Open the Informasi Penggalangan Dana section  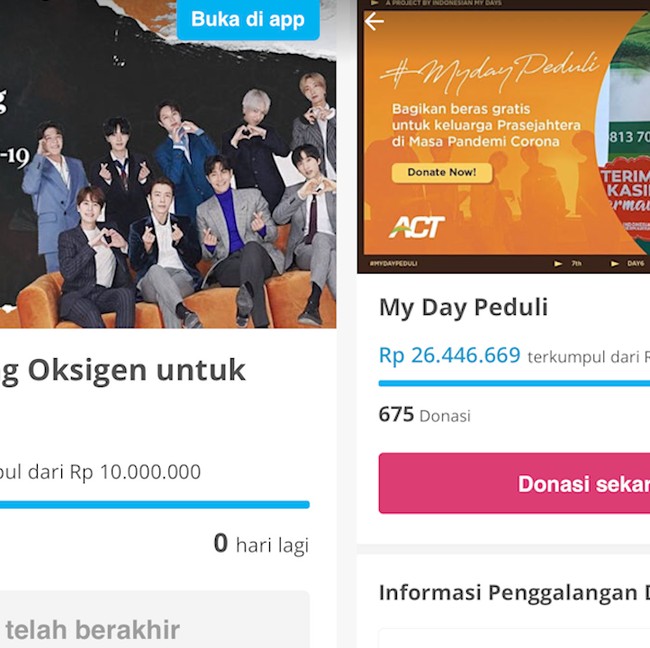[x=514, y=592]
